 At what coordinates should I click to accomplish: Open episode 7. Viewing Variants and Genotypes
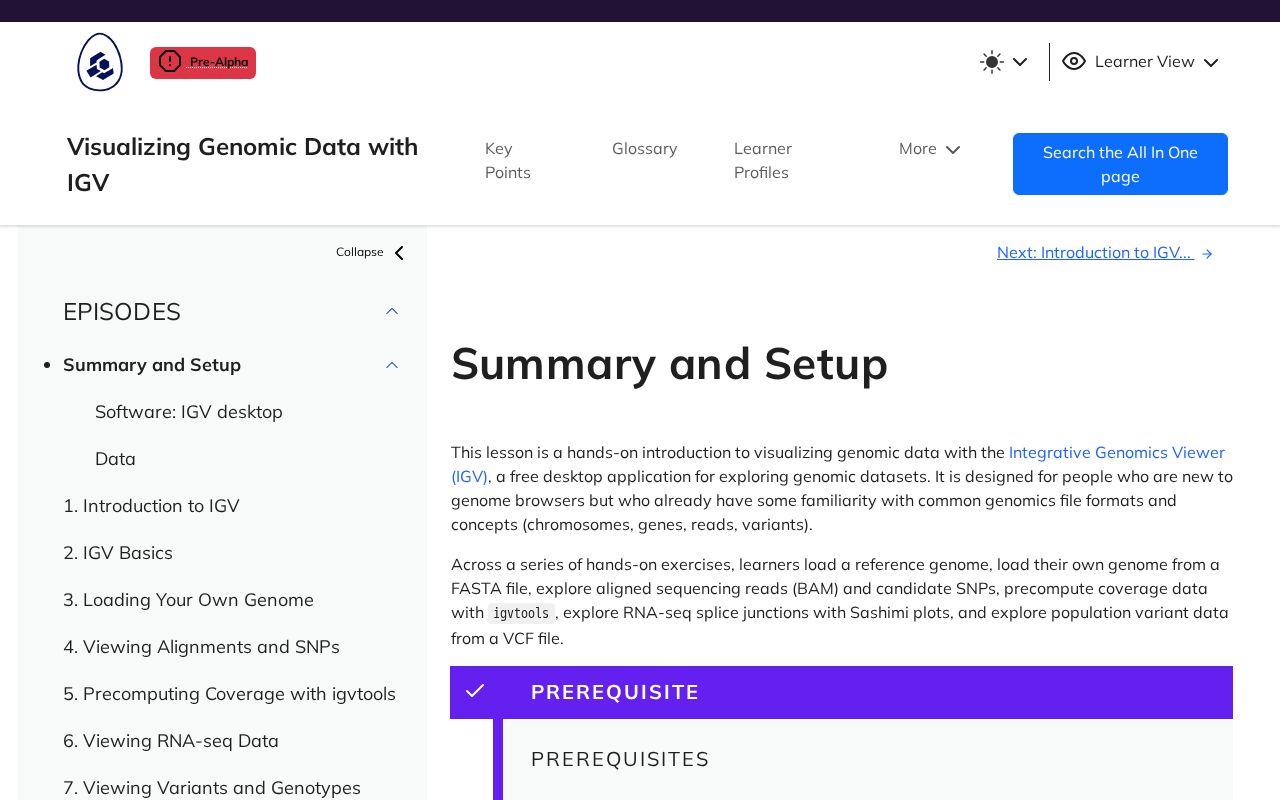pyautogui.click(x=212, y=788)
